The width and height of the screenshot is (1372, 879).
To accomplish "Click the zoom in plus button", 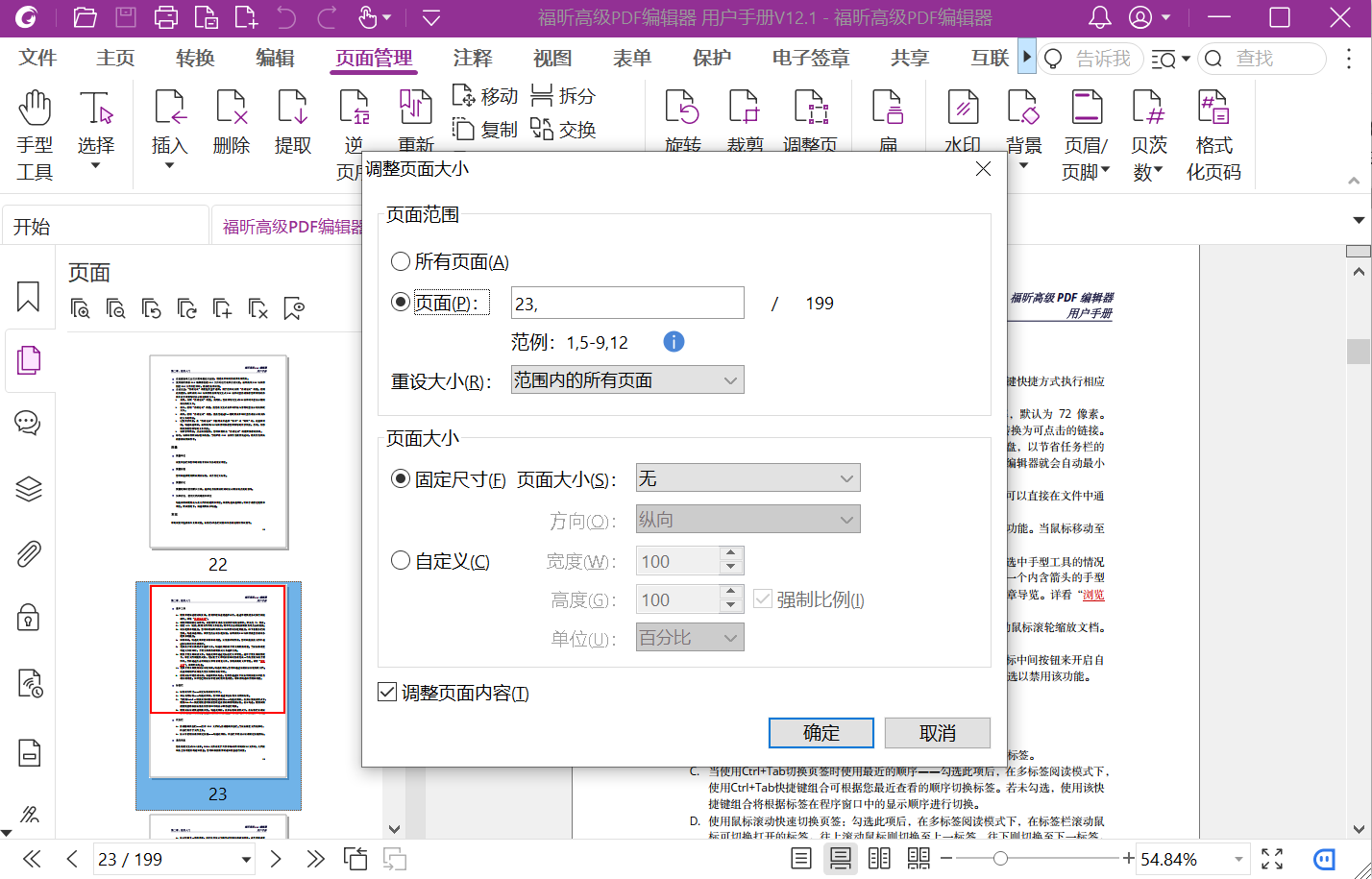I will pos(1128,859).
